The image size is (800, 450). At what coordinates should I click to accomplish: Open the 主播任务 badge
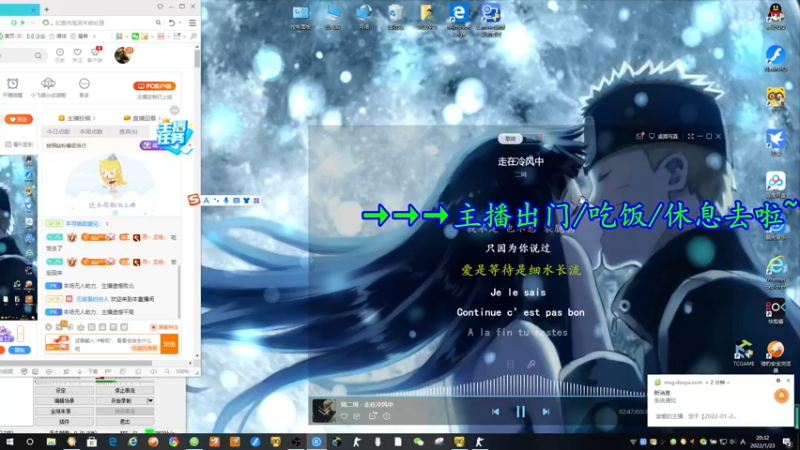pos(173,135)
